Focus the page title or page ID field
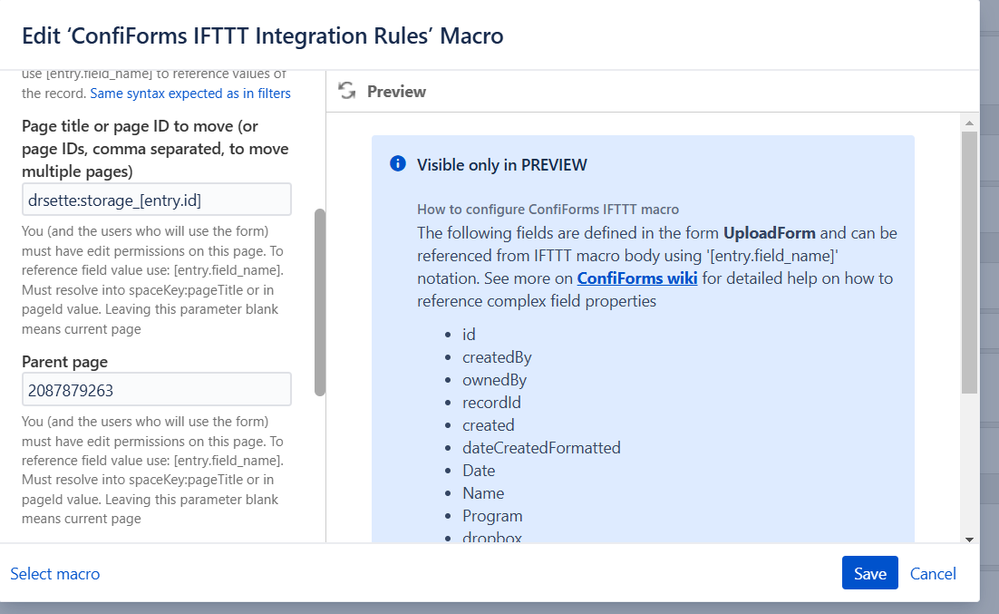 [x=157, y=199]
